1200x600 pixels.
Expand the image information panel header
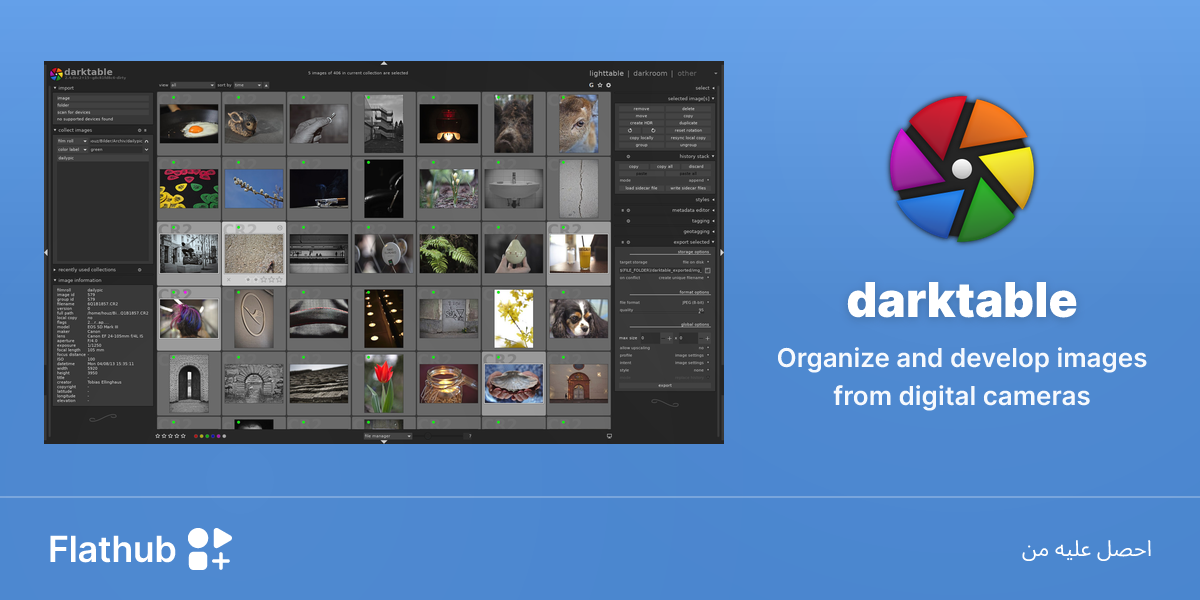(x=79, y=280)
